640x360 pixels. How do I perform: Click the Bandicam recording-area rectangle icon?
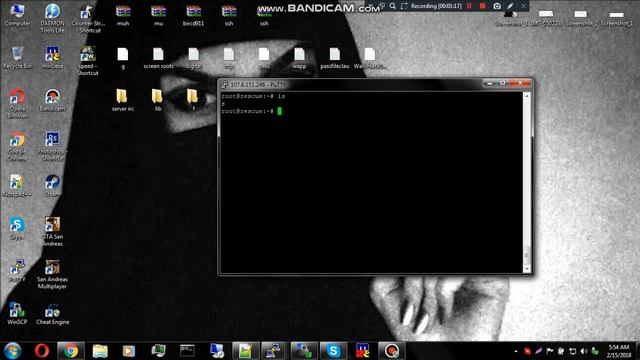pos(404,6)
